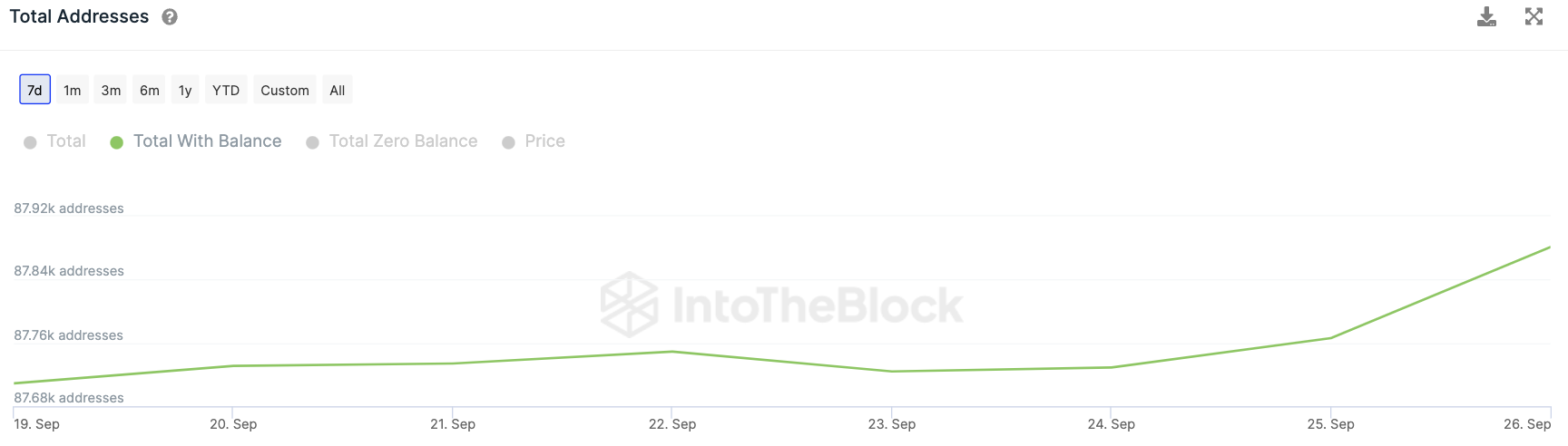The width and height of the screenshot is (1568, 446).
Task: Switch to the 3m range
Action: pos(111,90)
